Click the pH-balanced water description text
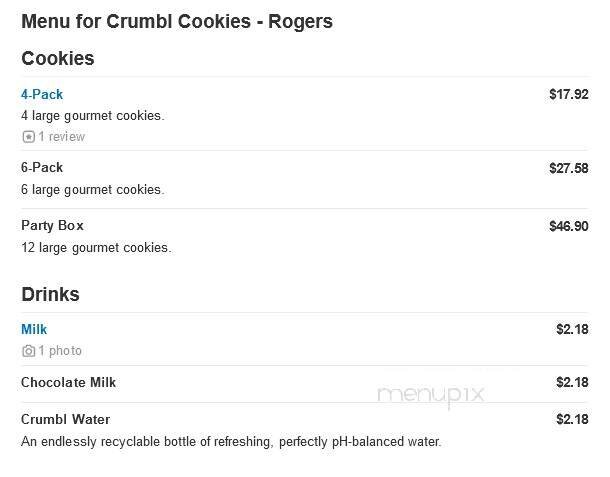This screenshot has height=477, width=610. 231,442
